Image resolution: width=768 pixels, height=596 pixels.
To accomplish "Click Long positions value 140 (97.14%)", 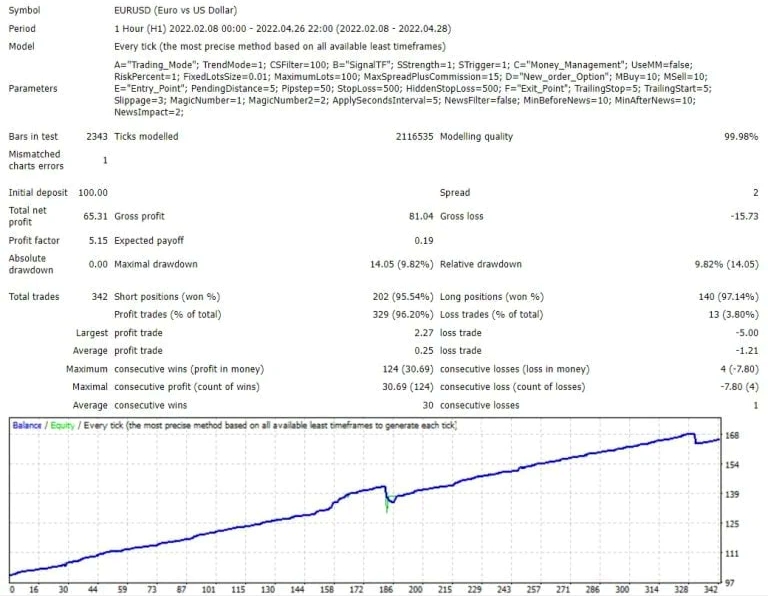I will [728, 297].
